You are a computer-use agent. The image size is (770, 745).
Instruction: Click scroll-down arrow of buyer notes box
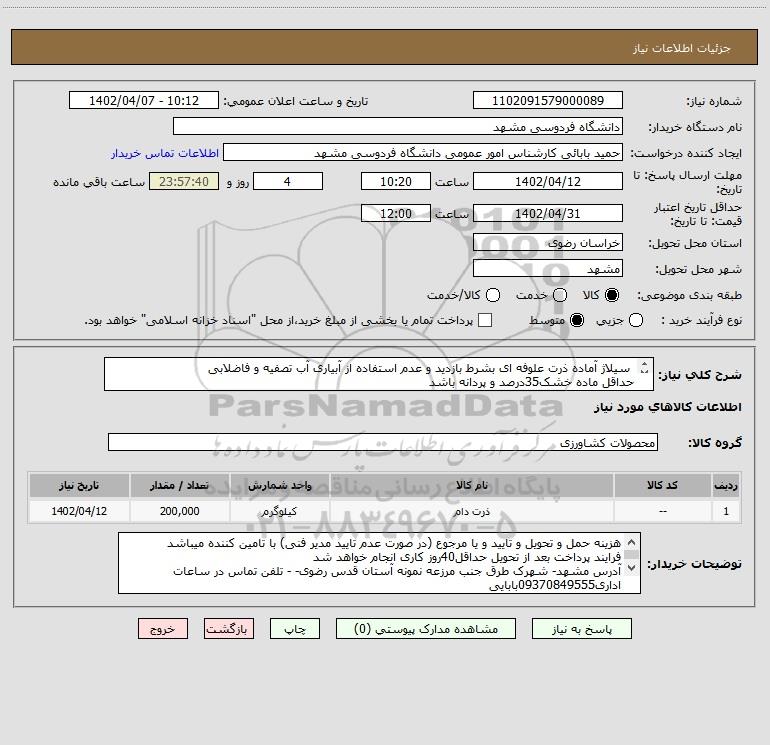click(x=632, y=568)
